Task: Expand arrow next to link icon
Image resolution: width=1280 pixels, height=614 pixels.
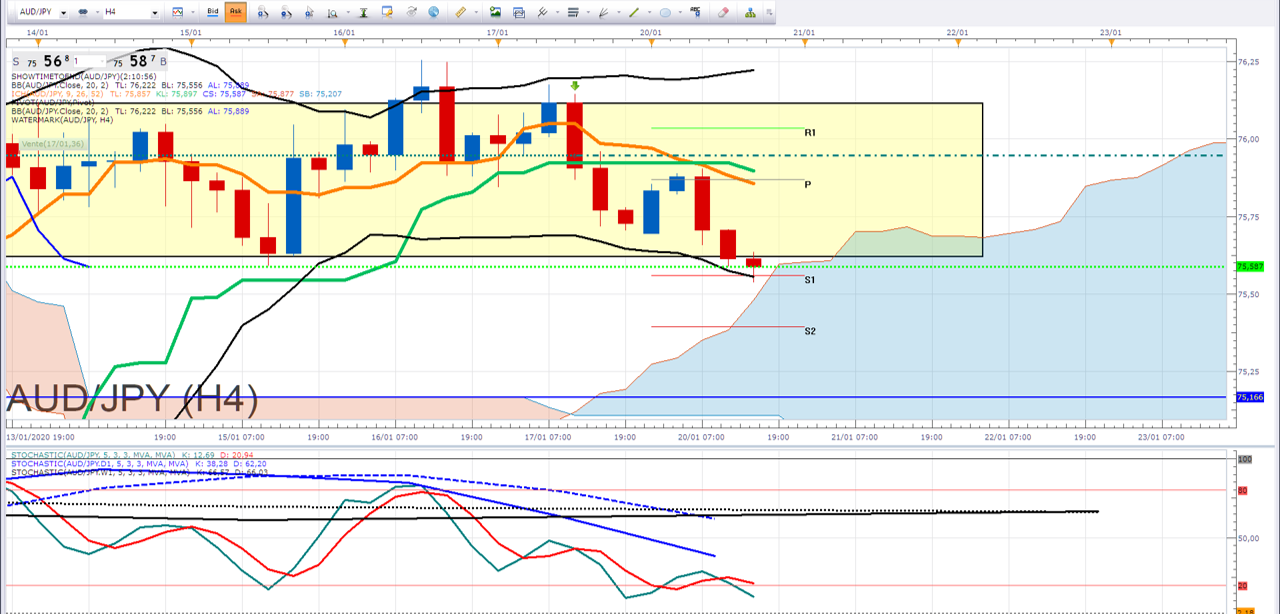Action: pos(98,12)
